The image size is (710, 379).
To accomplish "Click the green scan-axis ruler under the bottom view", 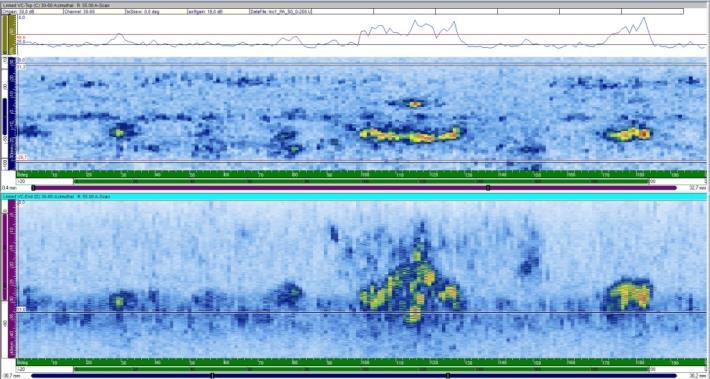I will pos(361,362).
